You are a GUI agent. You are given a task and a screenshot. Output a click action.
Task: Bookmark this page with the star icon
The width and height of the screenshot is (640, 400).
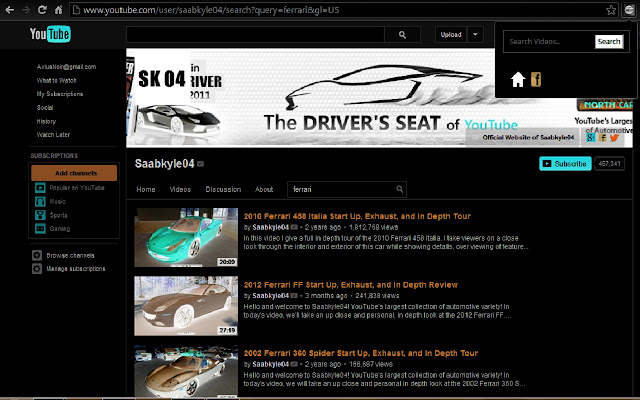click(611, 10)
